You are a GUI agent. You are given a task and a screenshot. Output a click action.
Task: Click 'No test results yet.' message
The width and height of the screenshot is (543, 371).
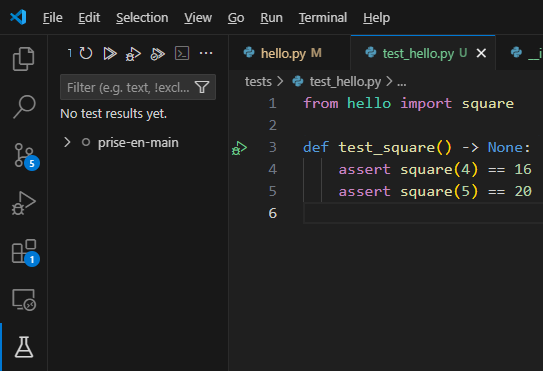point(114,114)
